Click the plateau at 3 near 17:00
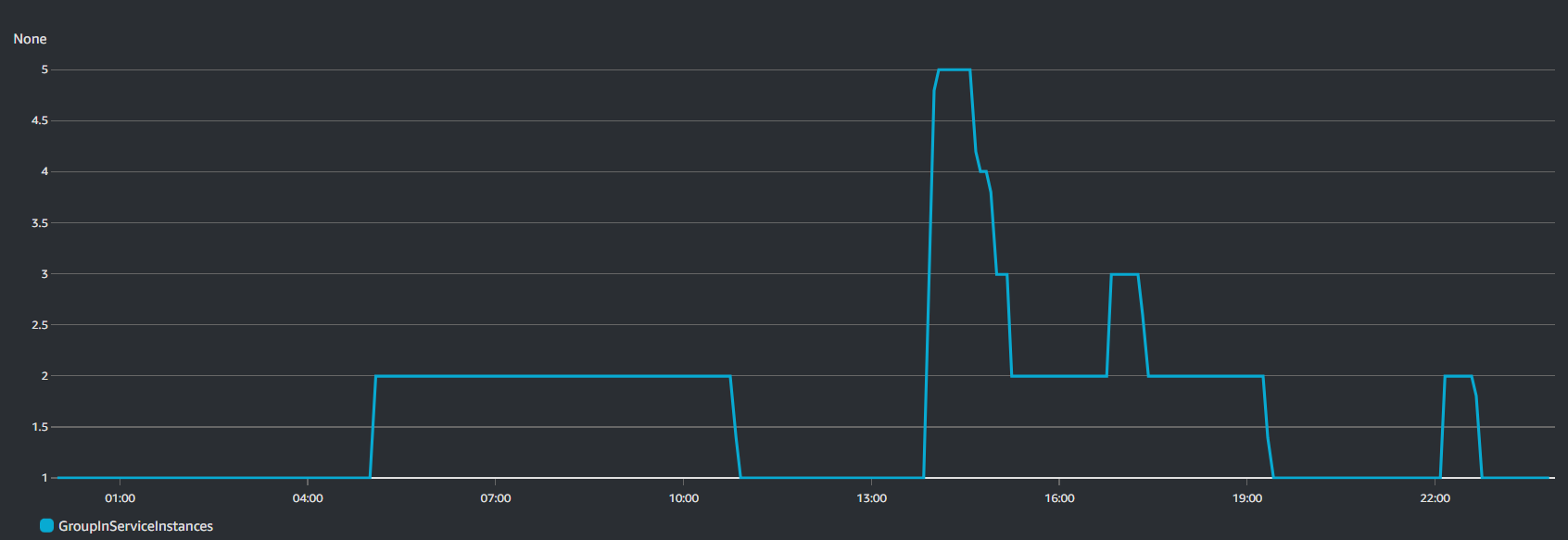 click(1124, 274)
